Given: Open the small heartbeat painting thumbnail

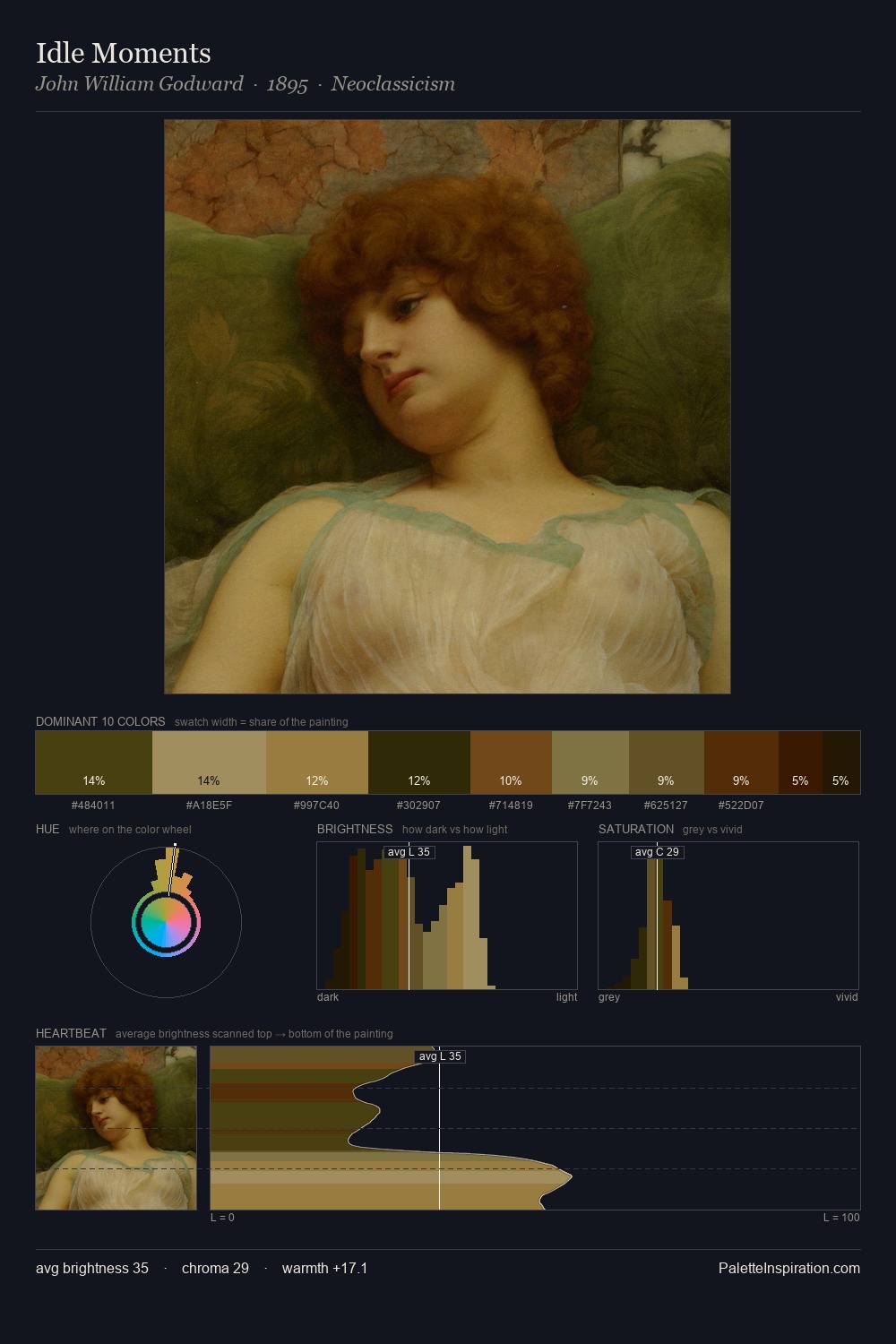Looking at the screenshot, I should (x=116, y=1128).
